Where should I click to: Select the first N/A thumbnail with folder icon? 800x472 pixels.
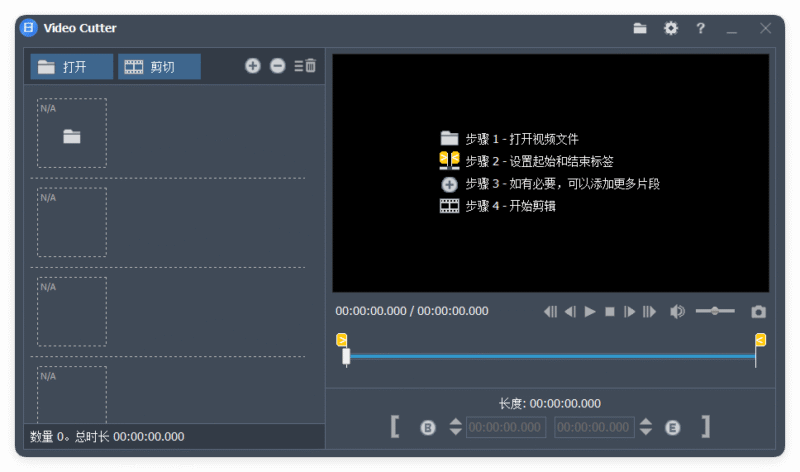click(x=72, y=133)
